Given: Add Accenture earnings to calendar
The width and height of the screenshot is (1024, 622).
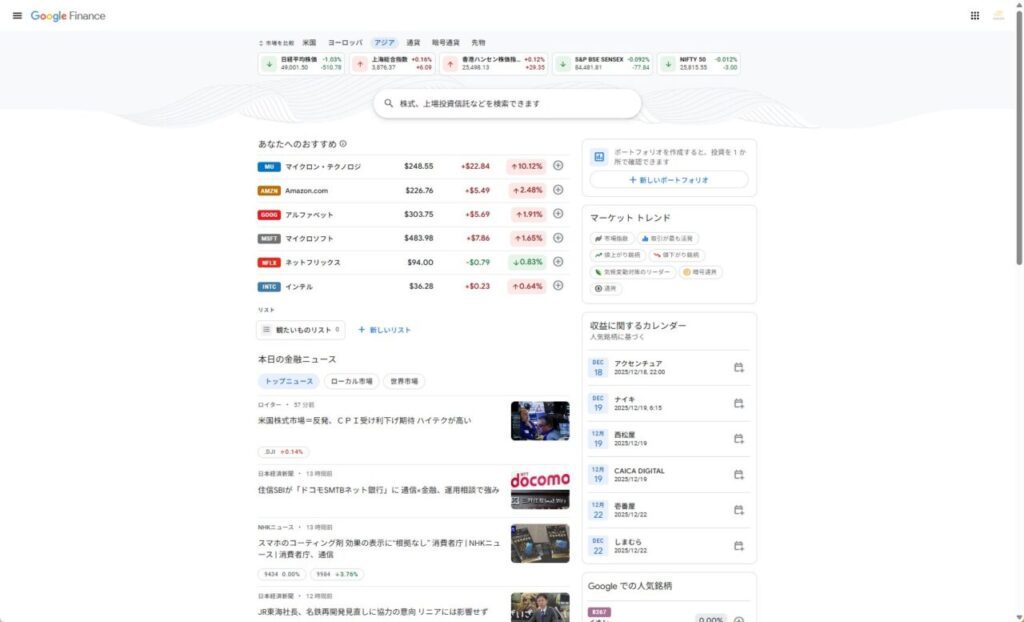Looking at the screenshot, I should 739,368.
